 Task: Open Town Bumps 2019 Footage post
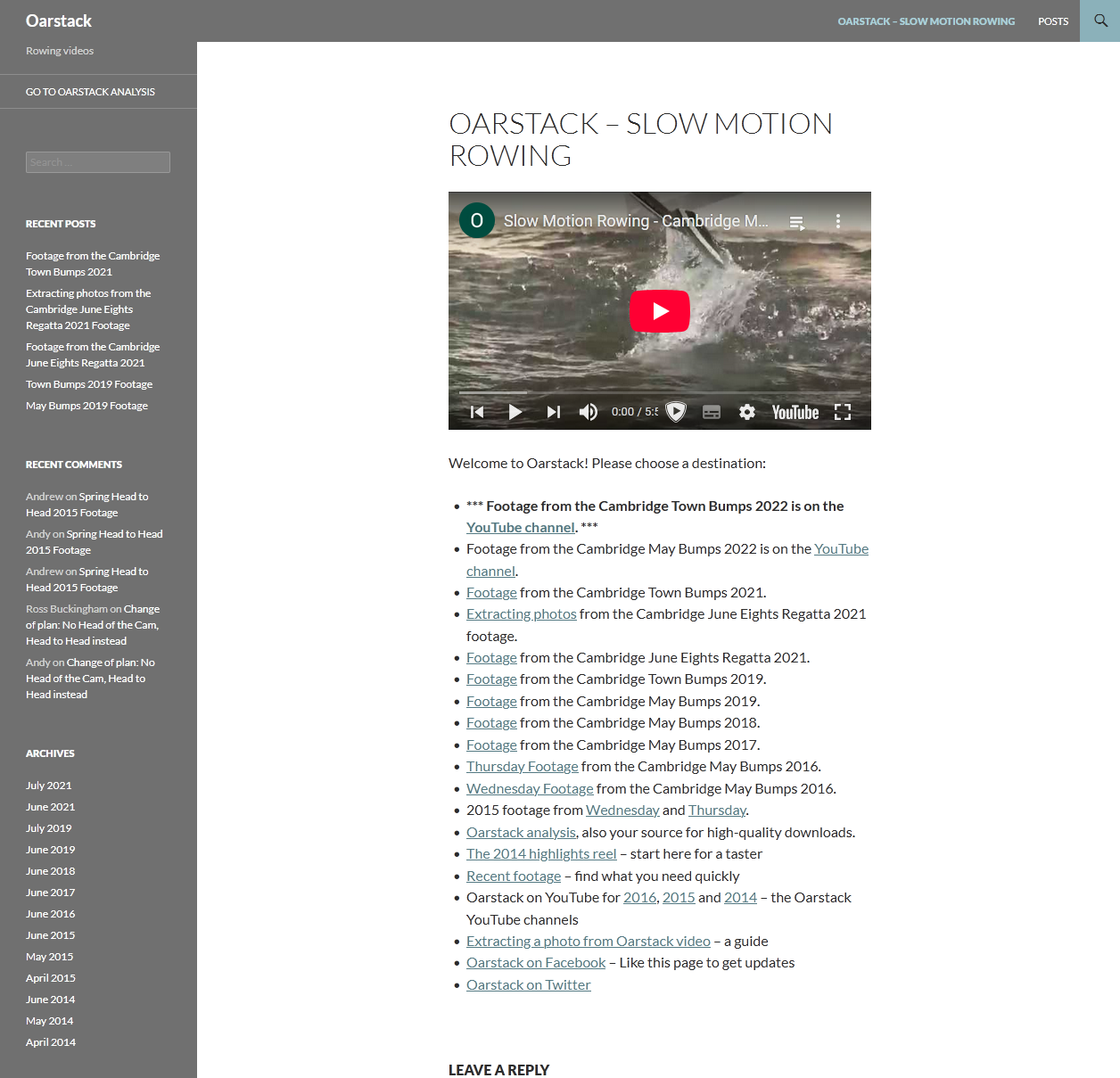(x=89, y=384)
